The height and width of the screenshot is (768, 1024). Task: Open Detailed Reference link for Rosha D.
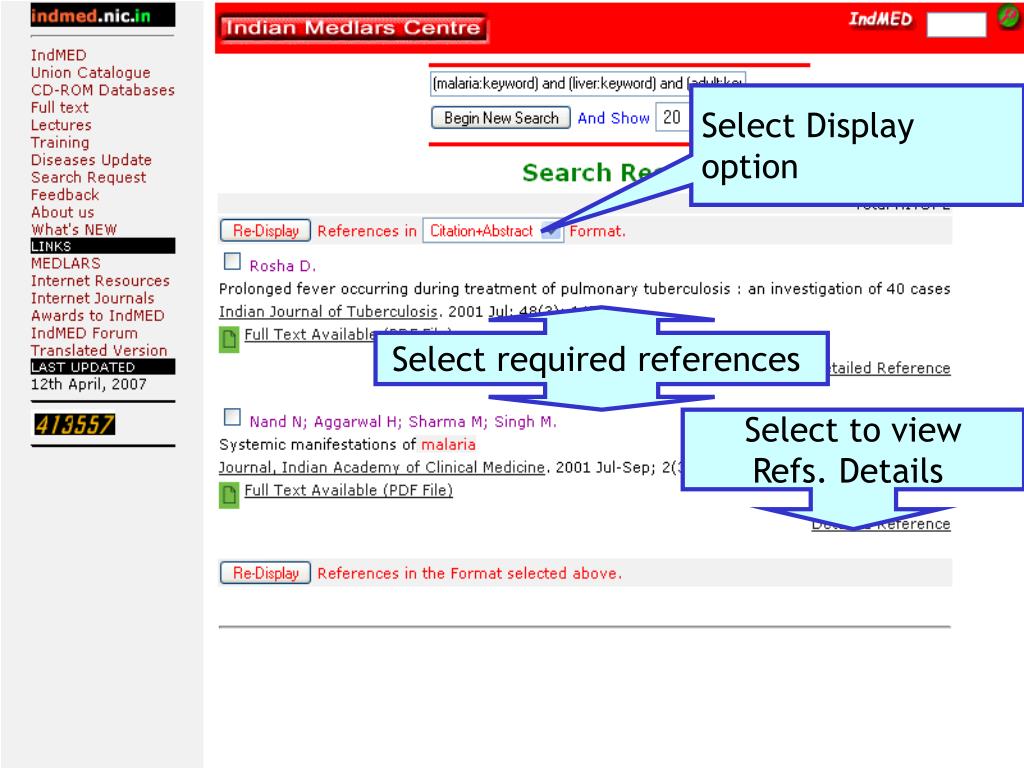tap(889, 368)
